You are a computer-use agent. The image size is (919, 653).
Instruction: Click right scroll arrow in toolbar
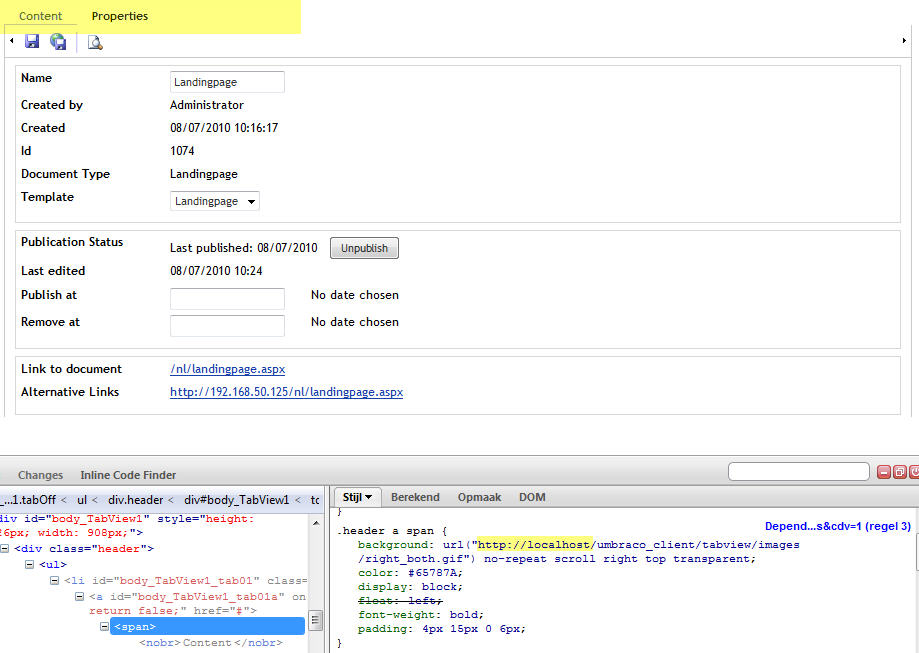pos(904,41)
